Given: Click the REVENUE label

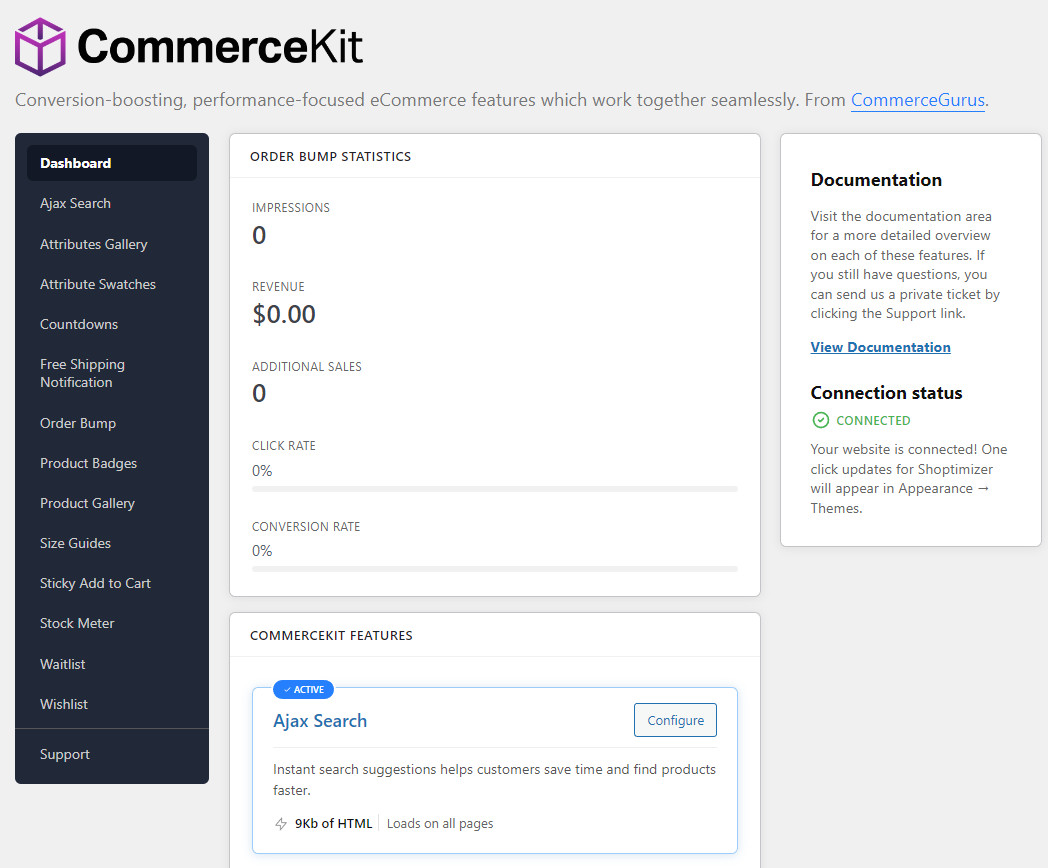Looking at the screenshot, I should pyautogui.click(x=278, y=287).
